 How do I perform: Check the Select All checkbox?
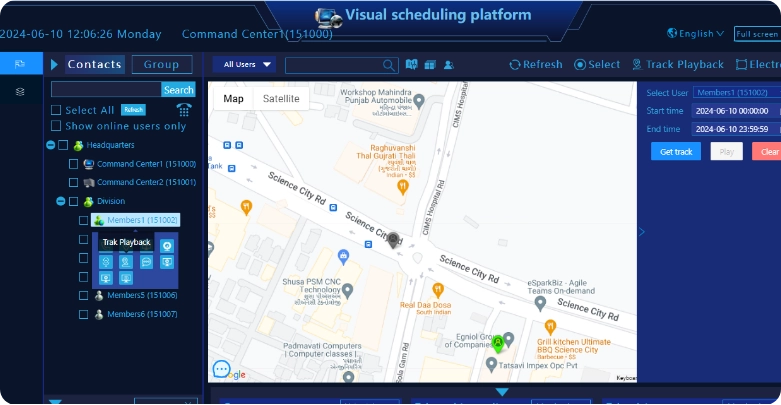(x=56, y=110)
